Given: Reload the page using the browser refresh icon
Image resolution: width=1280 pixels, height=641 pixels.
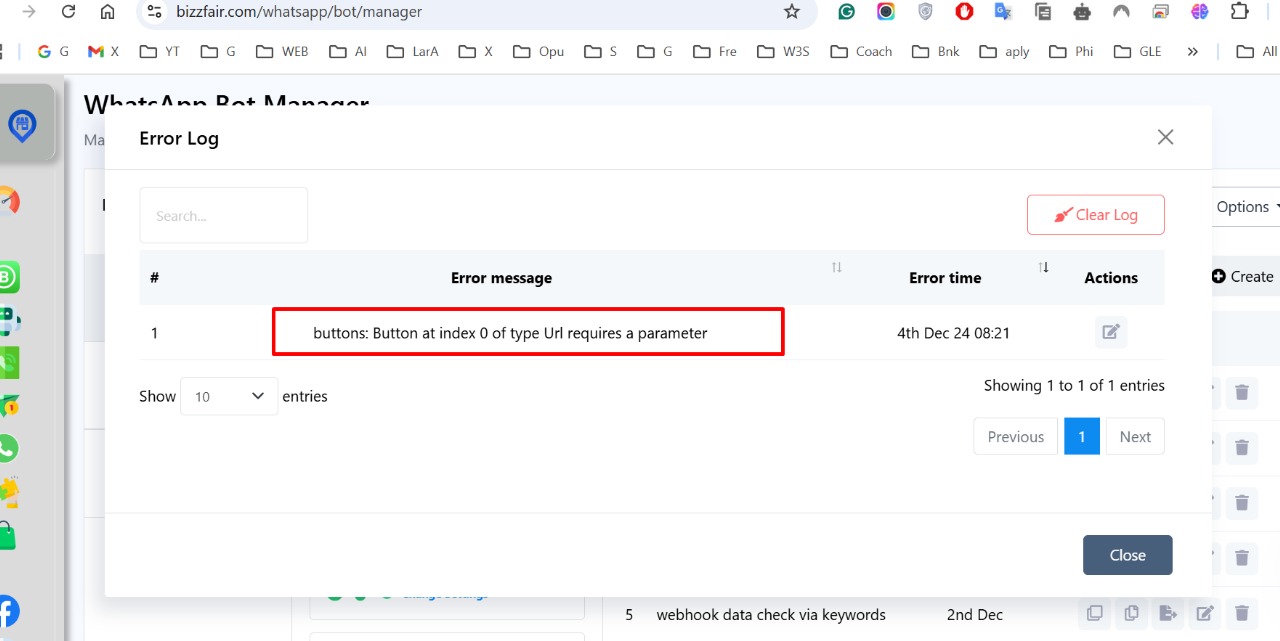Looking at the screenshot, I should [68, 12].
